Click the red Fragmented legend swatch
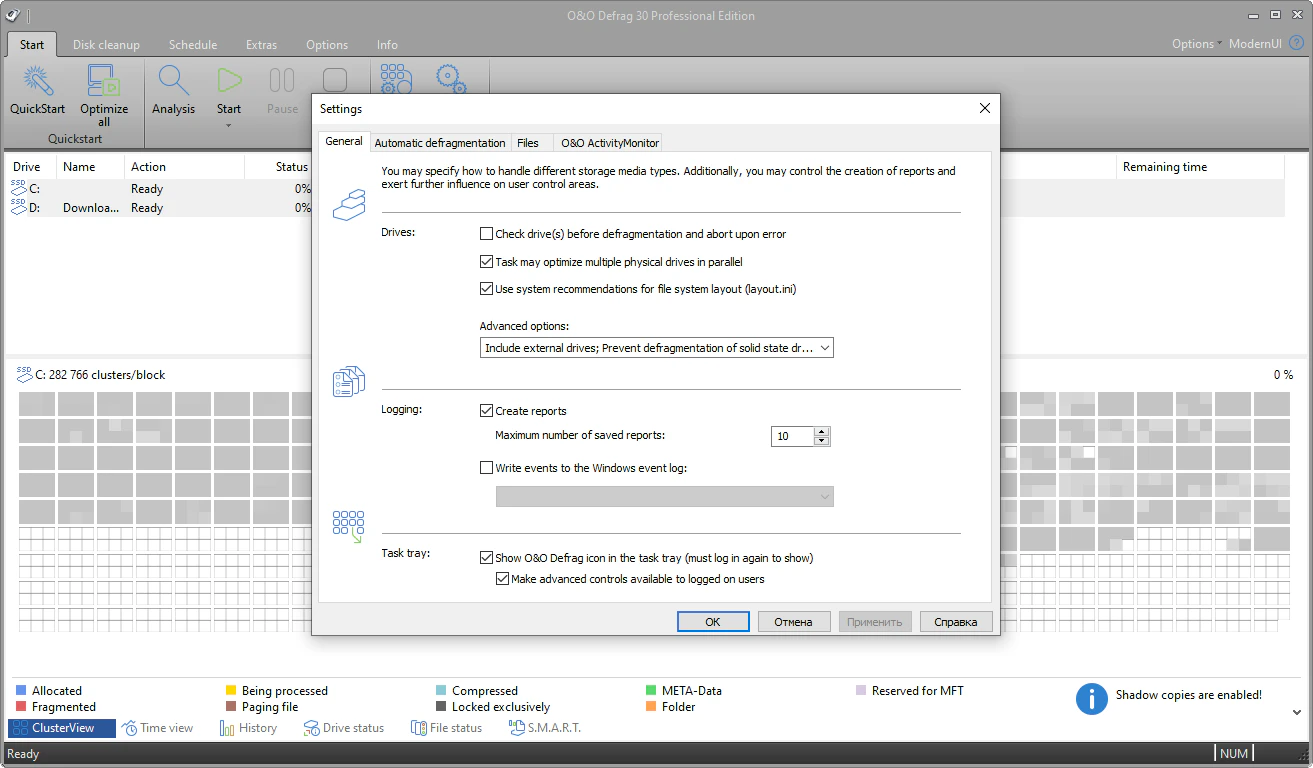 20,706
